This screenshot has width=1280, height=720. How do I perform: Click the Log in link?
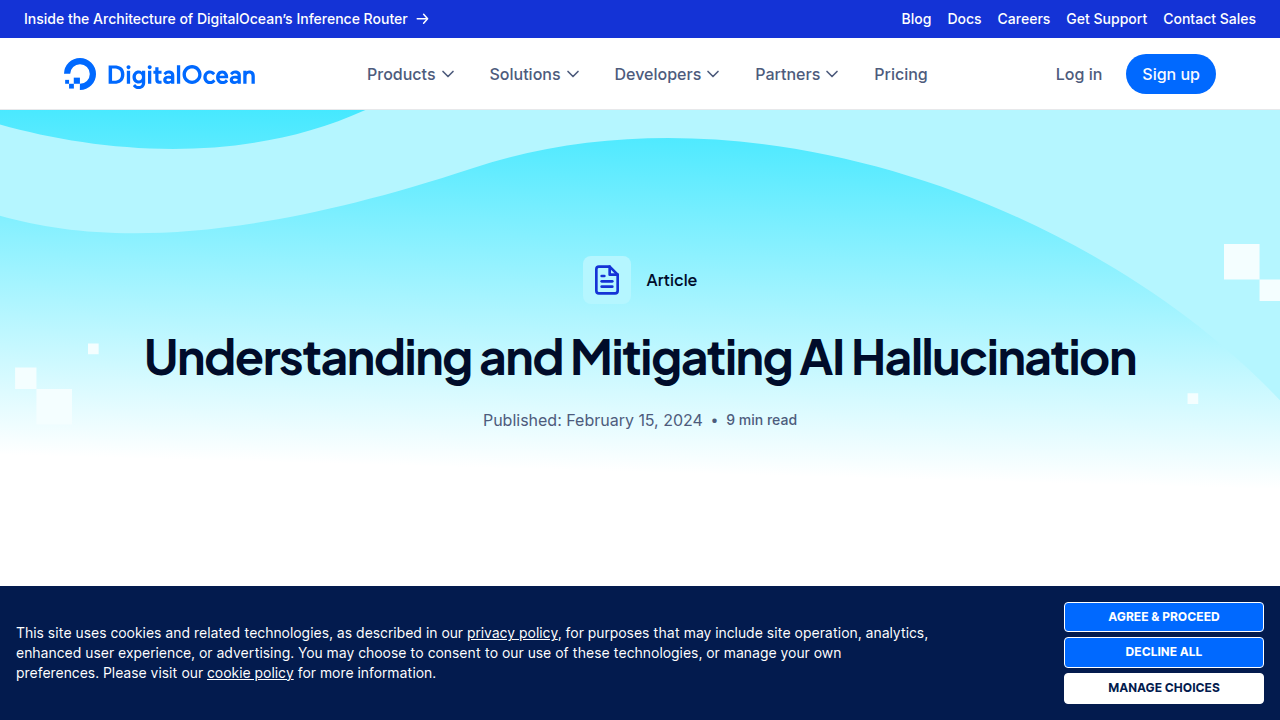(1079, 74)
